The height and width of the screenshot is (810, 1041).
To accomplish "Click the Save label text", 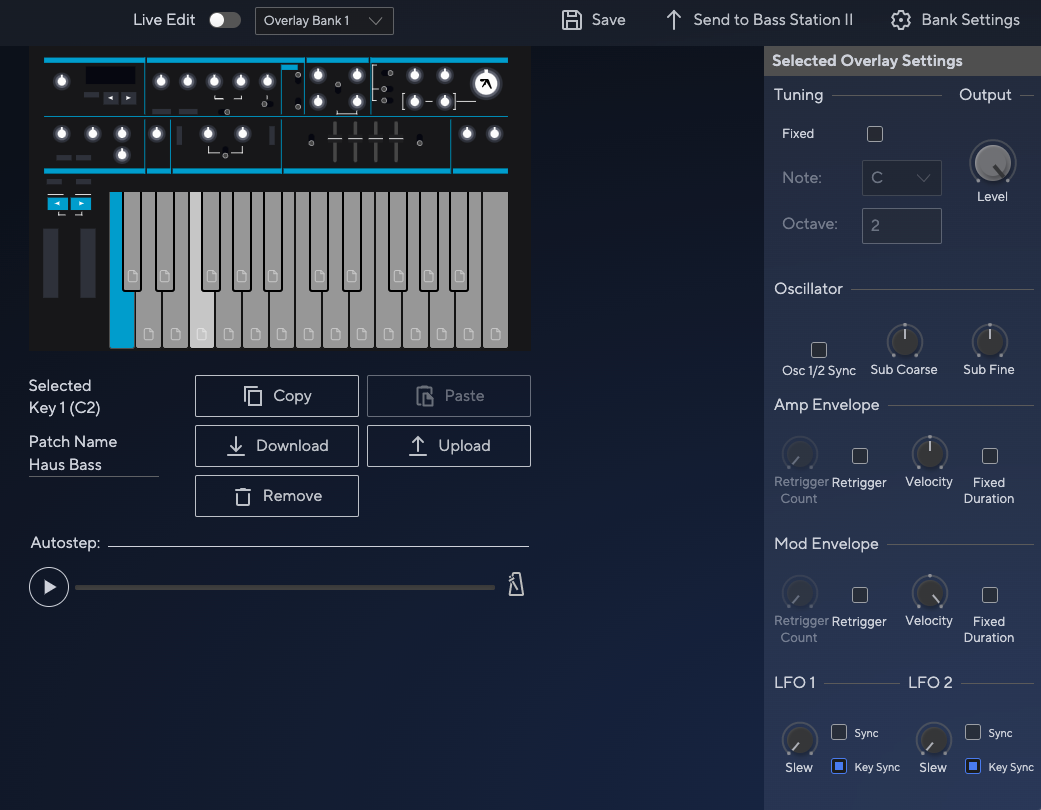I will (x=609, y=20).
